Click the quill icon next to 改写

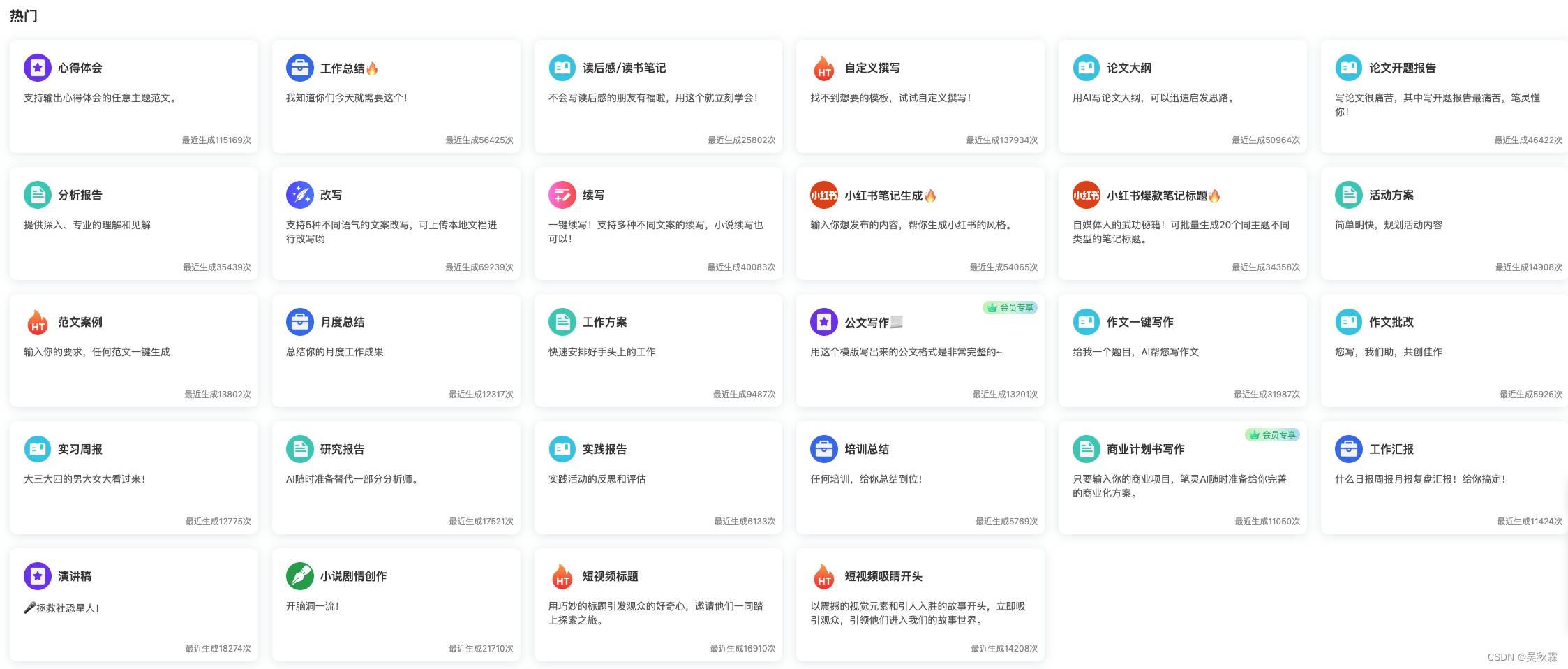coord(300,195)
